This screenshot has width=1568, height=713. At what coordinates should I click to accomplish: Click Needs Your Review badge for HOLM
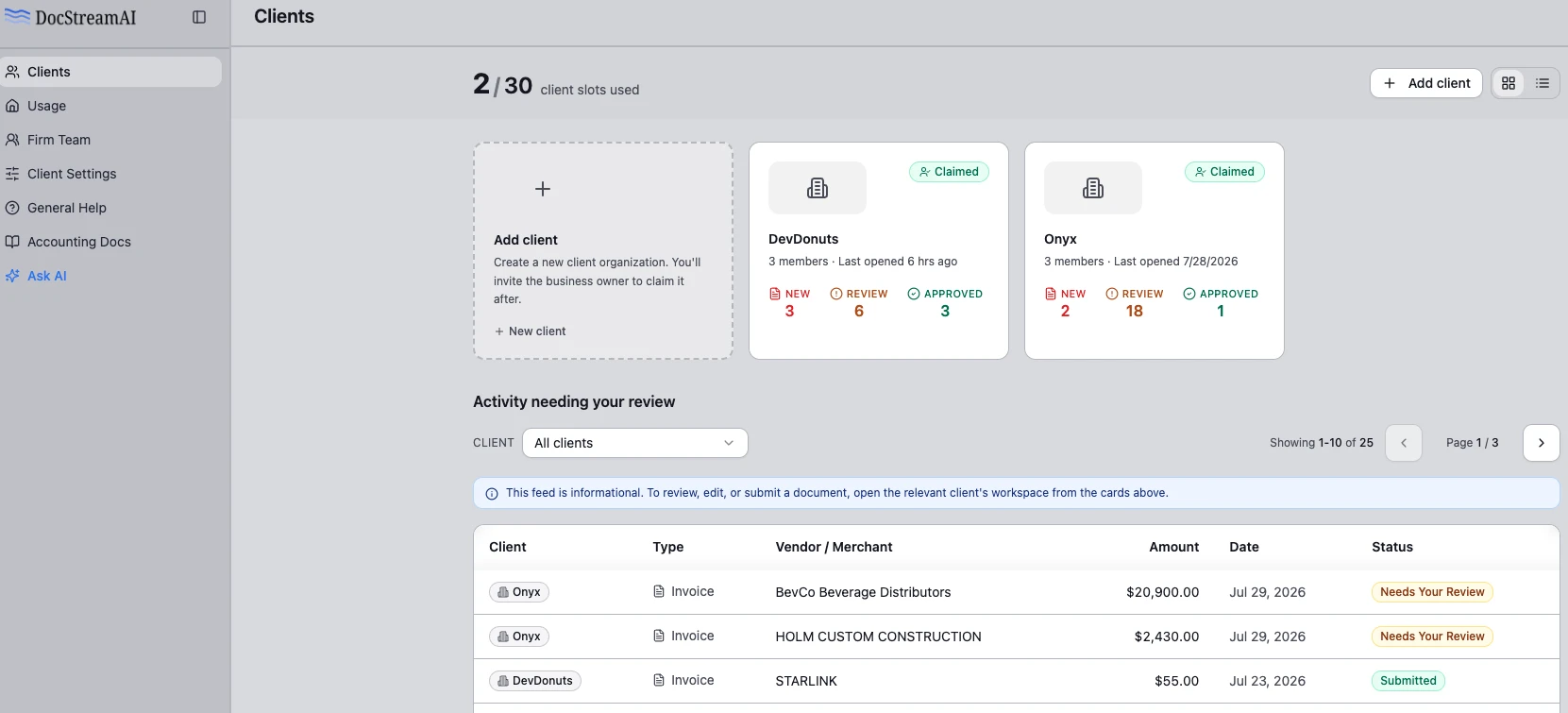1432,637
